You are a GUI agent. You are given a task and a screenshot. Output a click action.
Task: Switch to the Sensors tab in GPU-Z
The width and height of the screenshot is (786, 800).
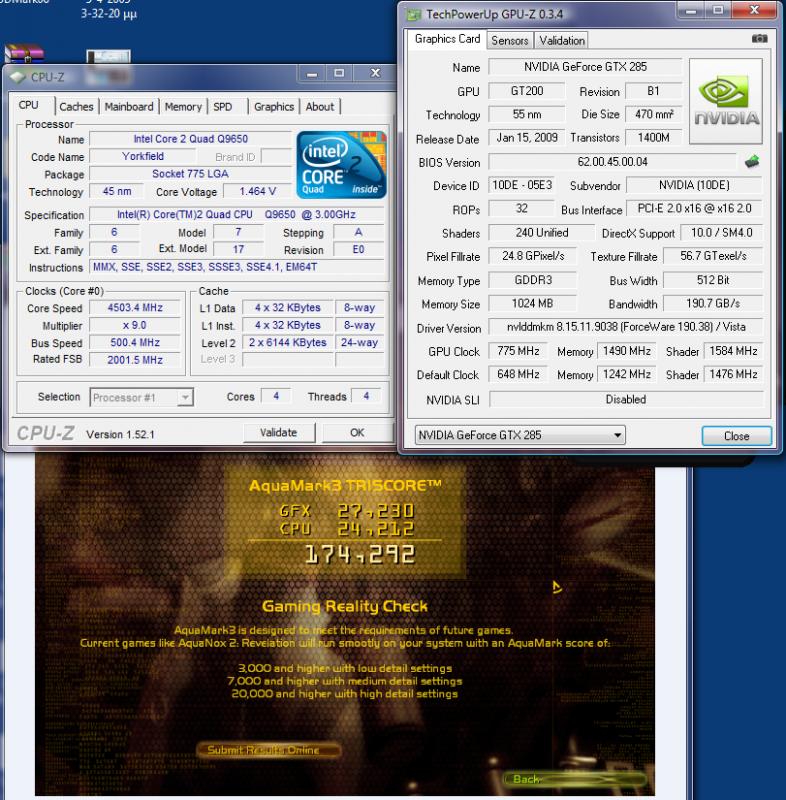tap(510, 40)
